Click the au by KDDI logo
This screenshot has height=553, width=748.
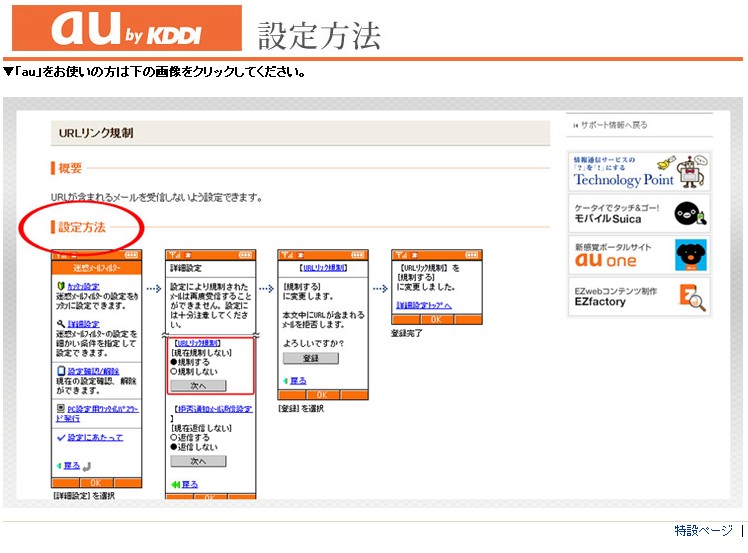coord(127,29)
